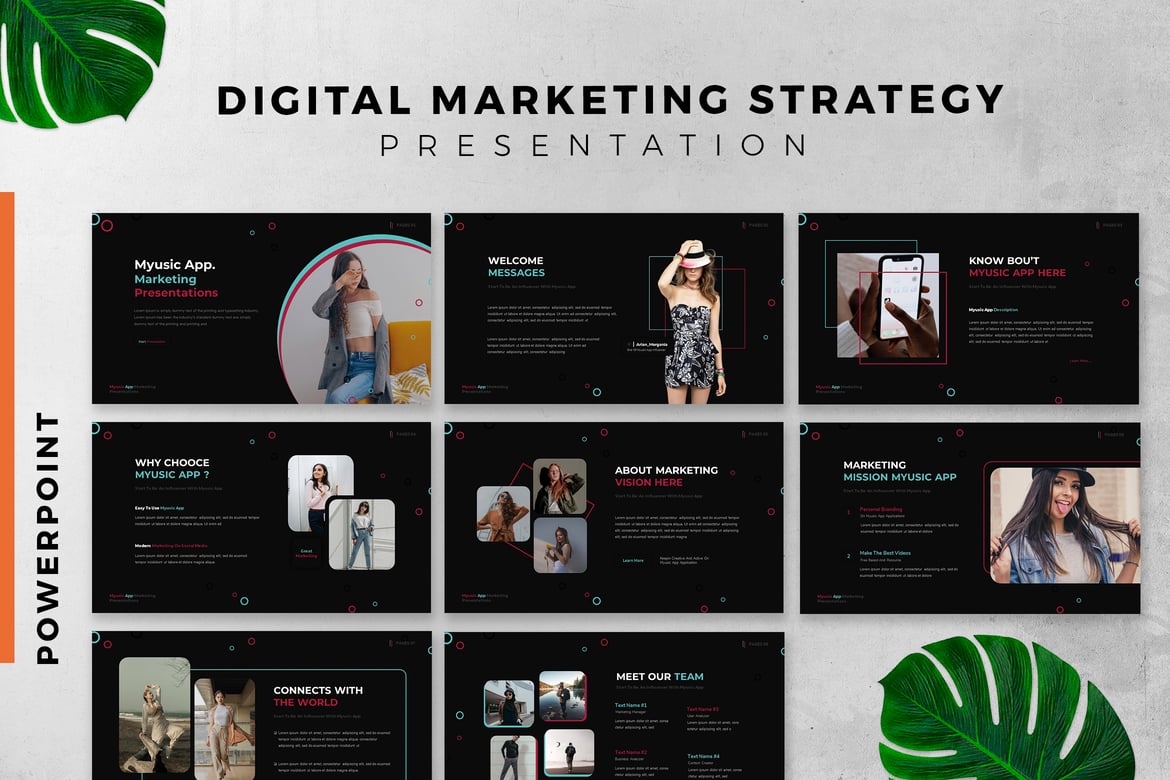
Task: Click the "MEET OUR TEAM" heading
Action: [x=660, y=677]
